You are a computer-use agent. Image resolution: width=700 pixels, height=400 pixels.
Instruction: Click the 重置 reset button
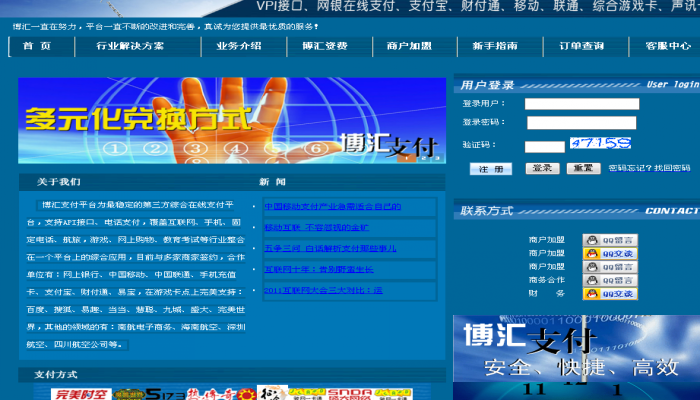tap(584, 168)
